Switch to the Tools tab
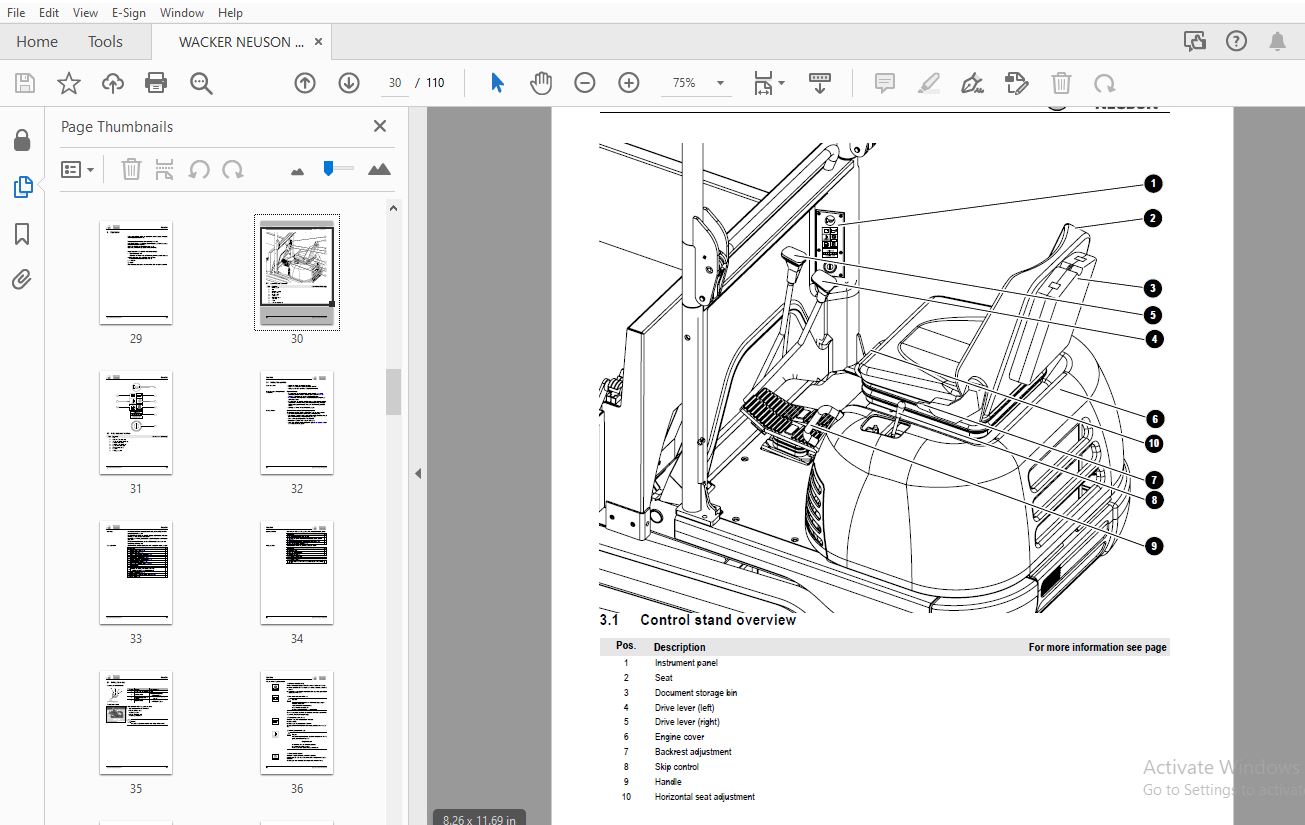This screenshot has height=825, width=1305. [x=105, y=42]
